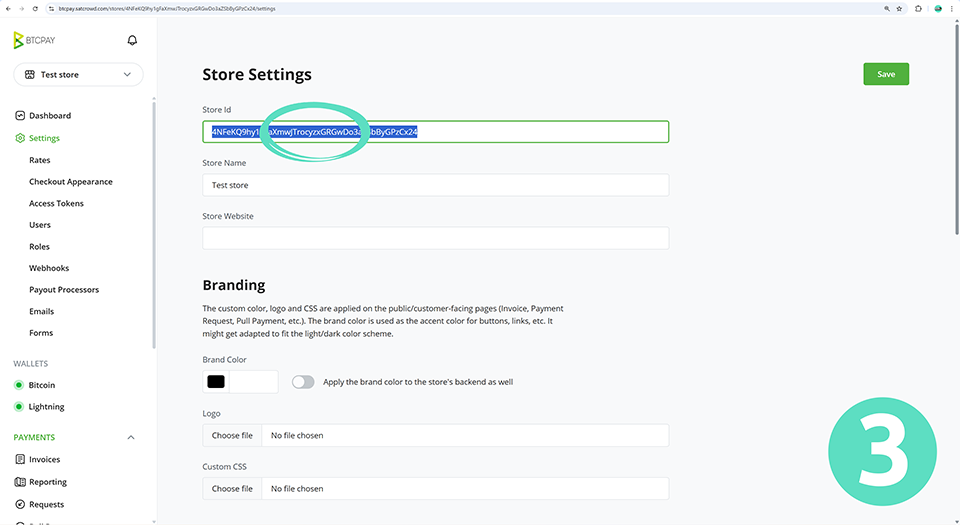960x525 pixels.
Task: Click the Requests sidebar icon
Action: tap(20, 504)
